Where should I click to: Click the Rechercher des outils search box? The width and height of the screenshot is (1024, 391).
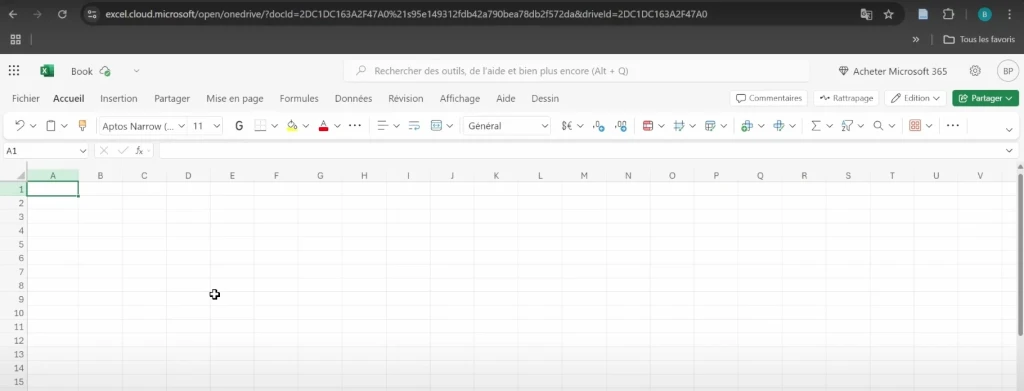[577, 71]
